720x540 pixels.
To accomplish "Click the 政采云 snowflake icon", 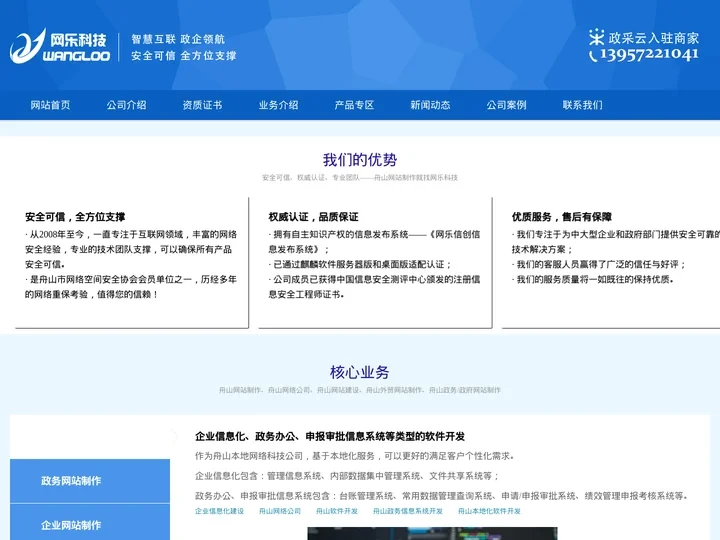I will (x=596, y=37).
